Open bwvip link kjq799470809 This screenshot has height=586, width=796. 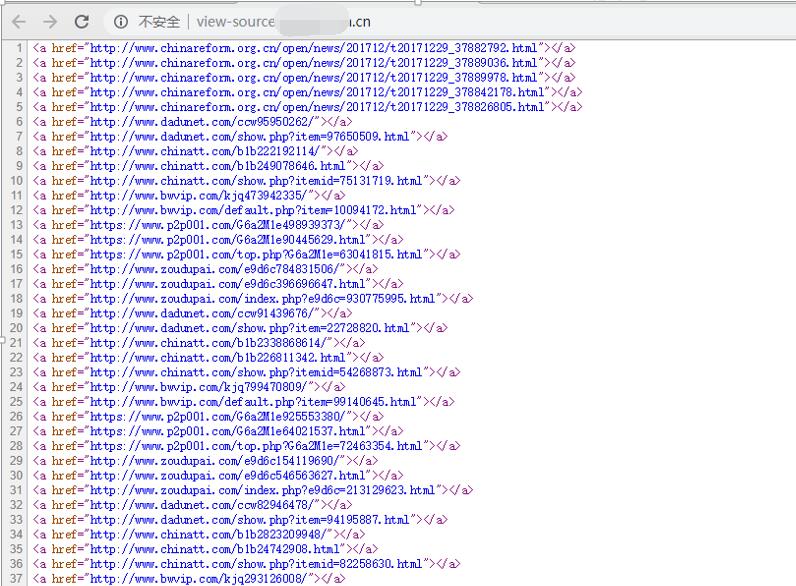(199, 387)
